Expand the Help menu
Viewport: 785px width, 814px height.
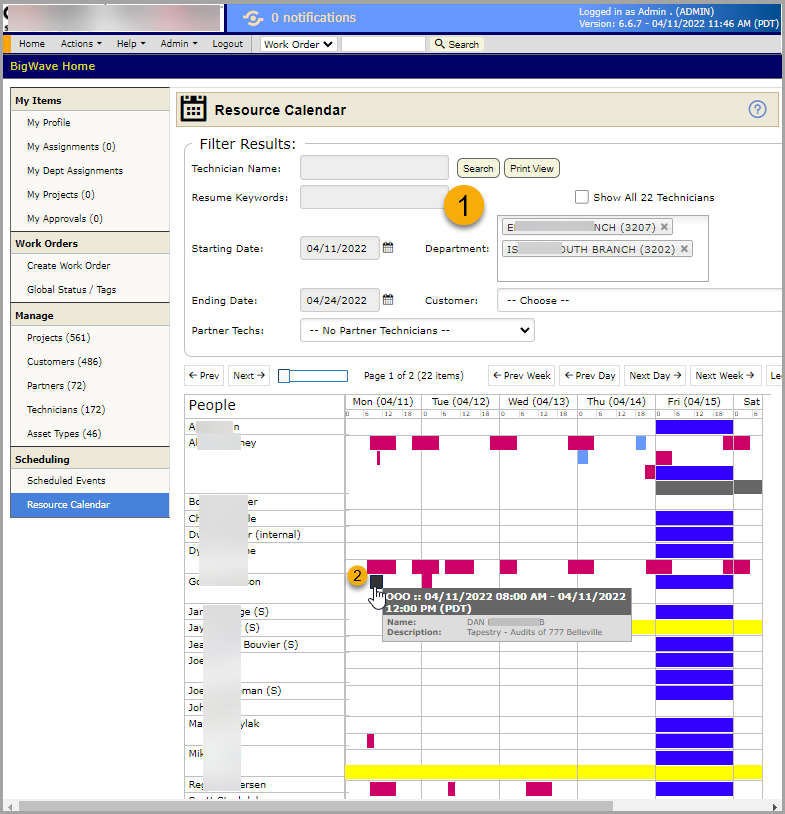click(x=131, y=44)
